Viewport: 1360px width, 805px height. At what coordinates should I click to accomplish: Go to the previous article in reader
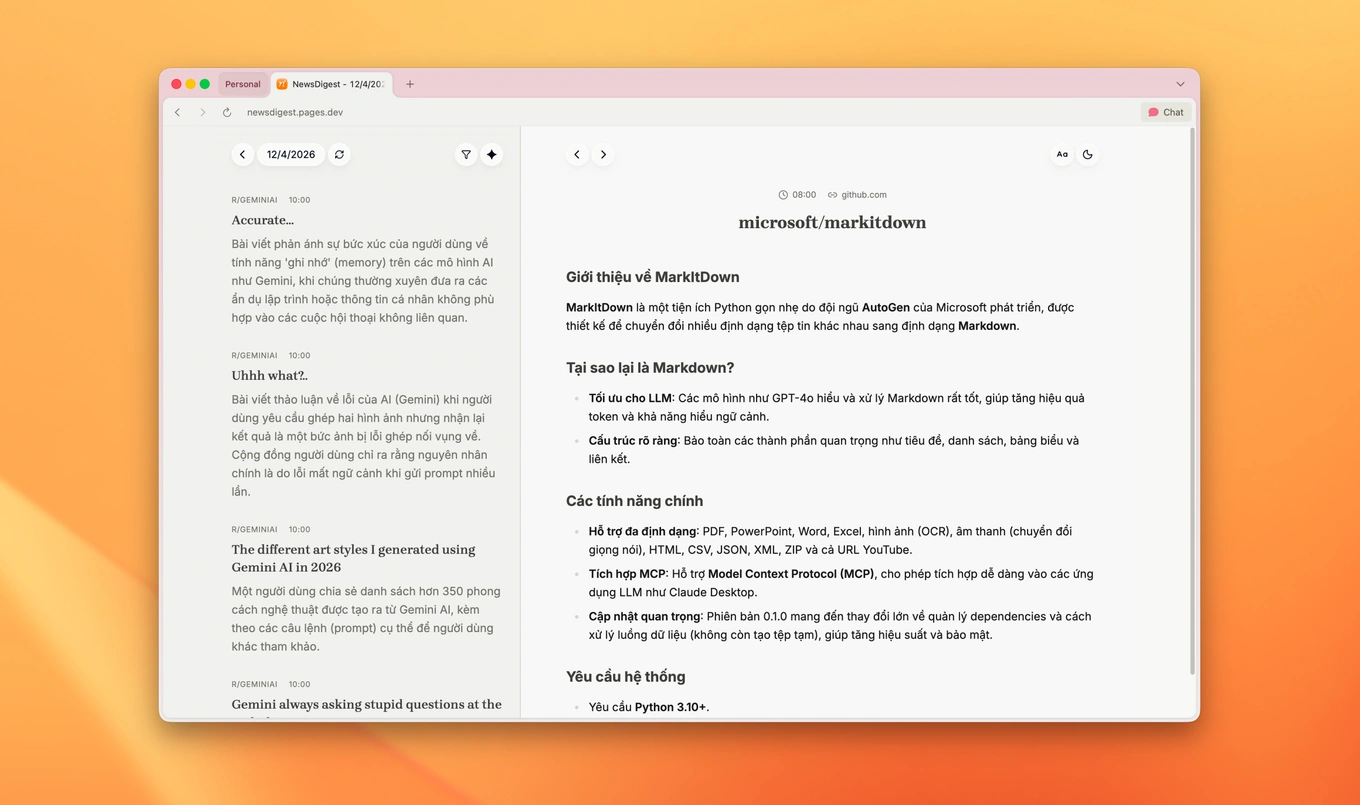click(577, 155)
